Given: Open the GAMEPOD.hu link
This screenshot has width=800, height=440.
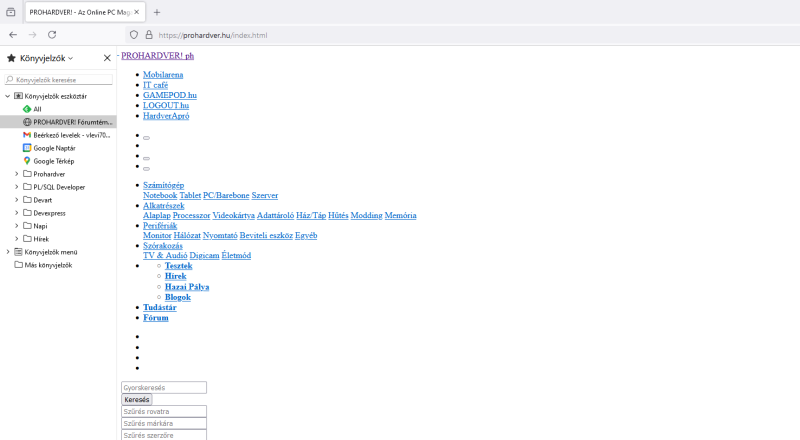Looking at the screenshot, I should [169, 95].
